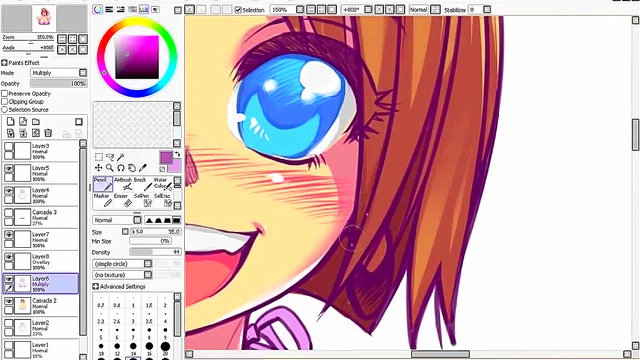Screen dimensions: 640x360
Task: Click the navigator thumbnail preview
Action: (x=44, y=18)
